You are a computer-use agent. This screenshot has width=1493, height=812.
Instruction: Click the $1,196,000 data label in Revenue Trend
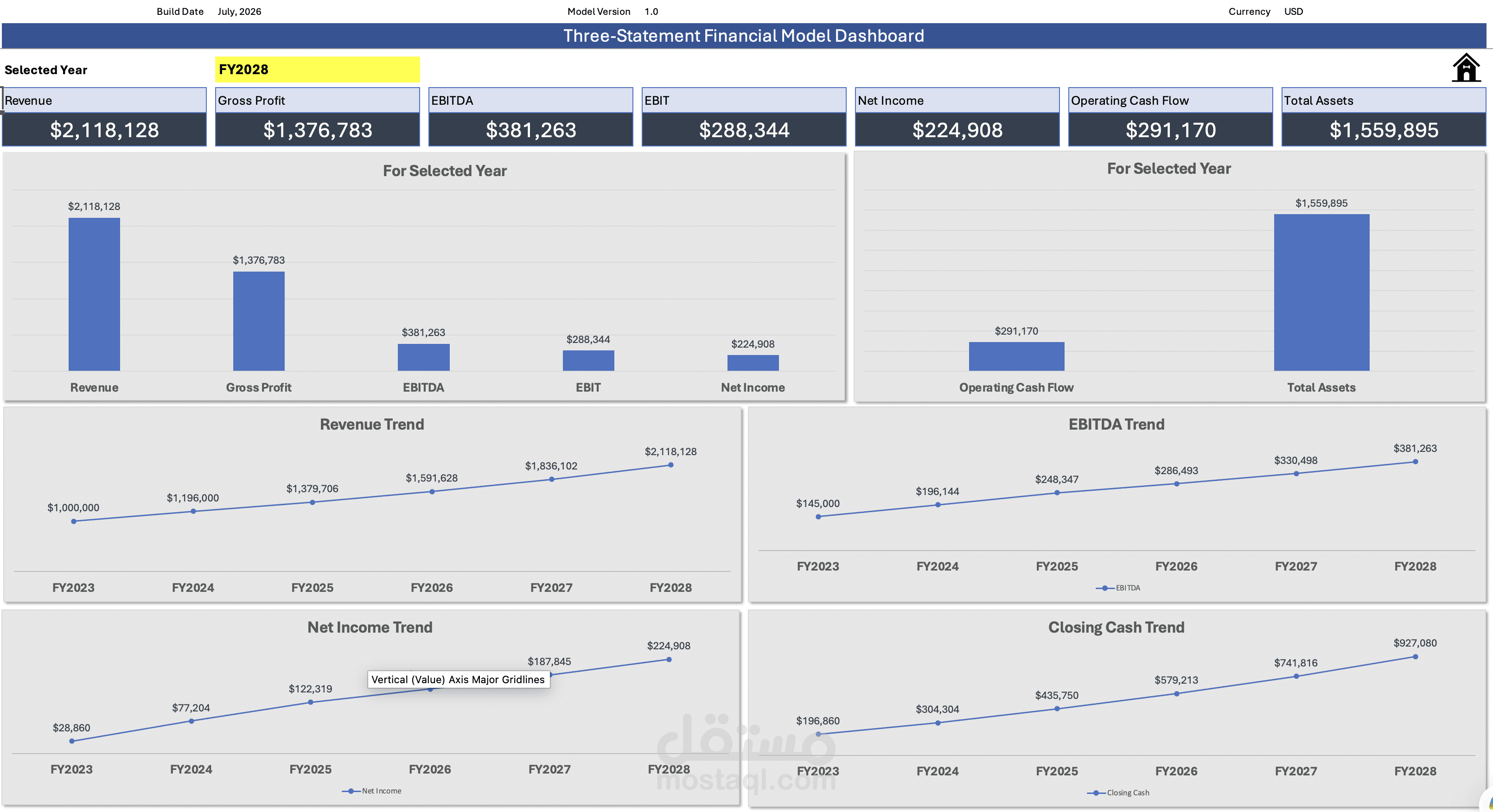coord(193,498)
